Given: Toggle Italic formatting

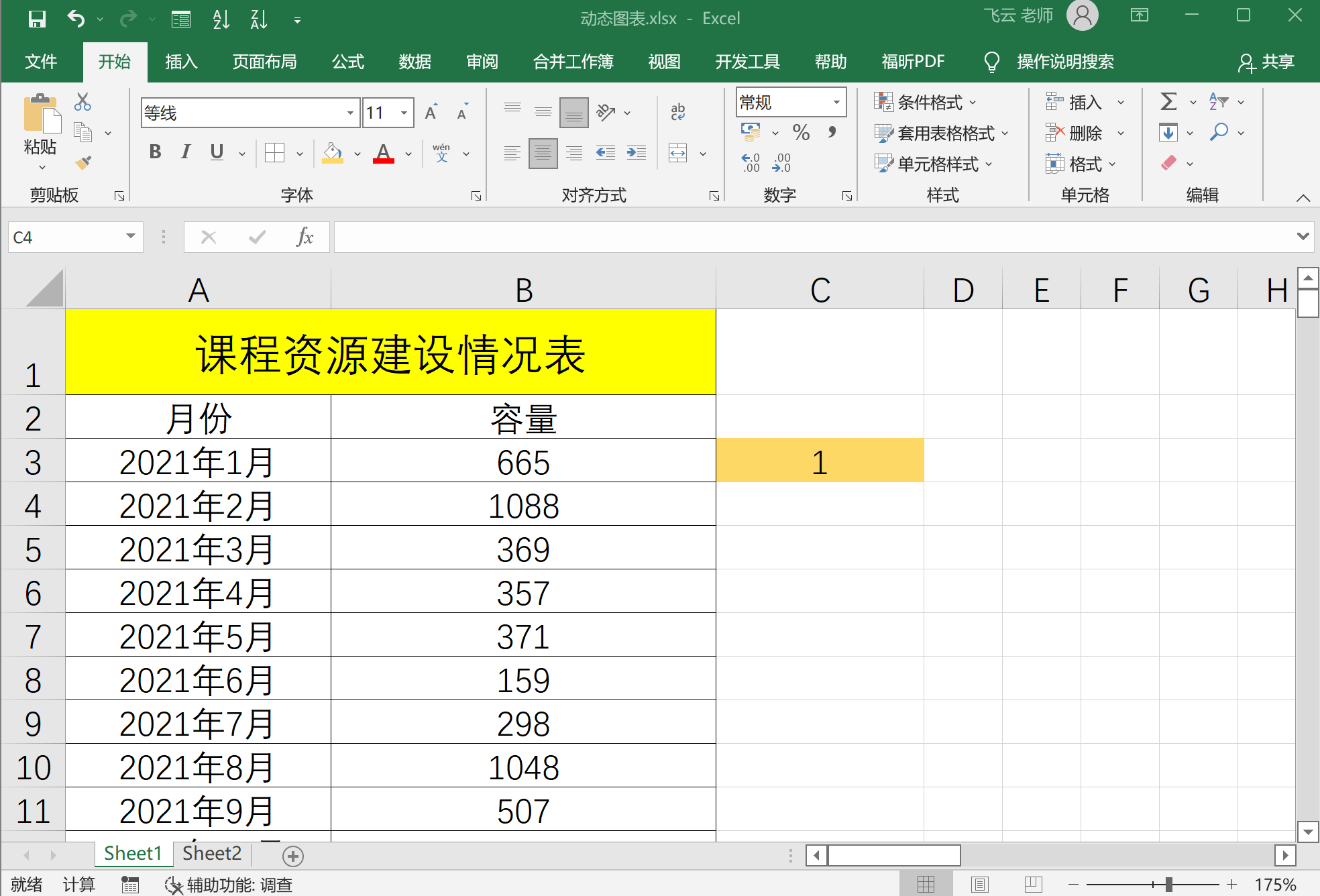Looking at the screenshot, I should tap(186, 152).
